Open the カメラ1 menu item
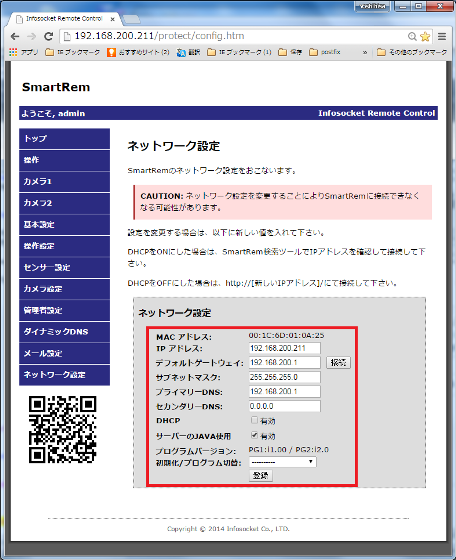This screenshot has height=560, width=456. [64, 181]
